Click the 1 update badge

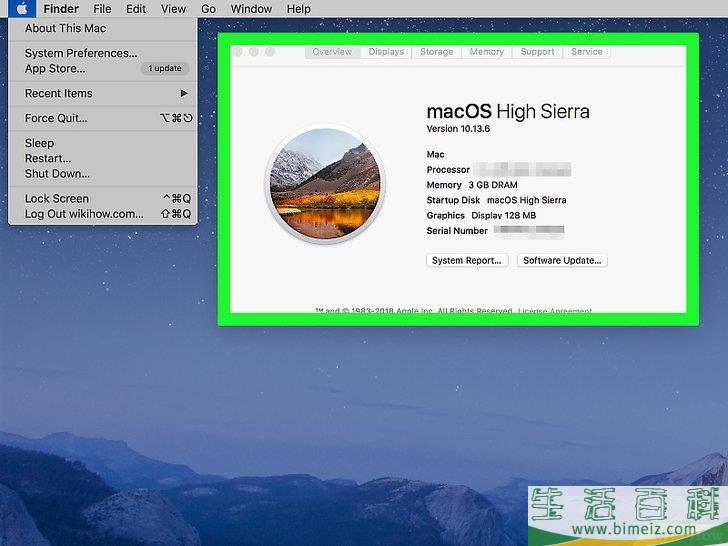click(165, 68)
